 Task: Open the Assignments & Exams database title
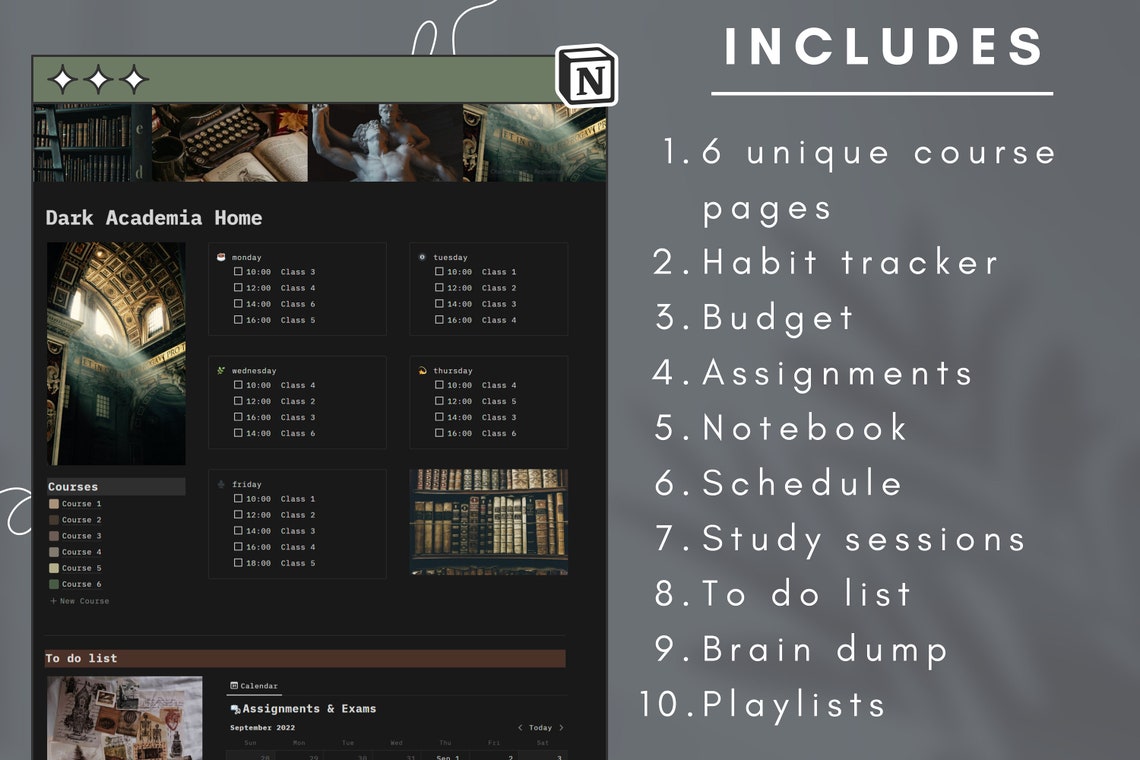(309, 708)
